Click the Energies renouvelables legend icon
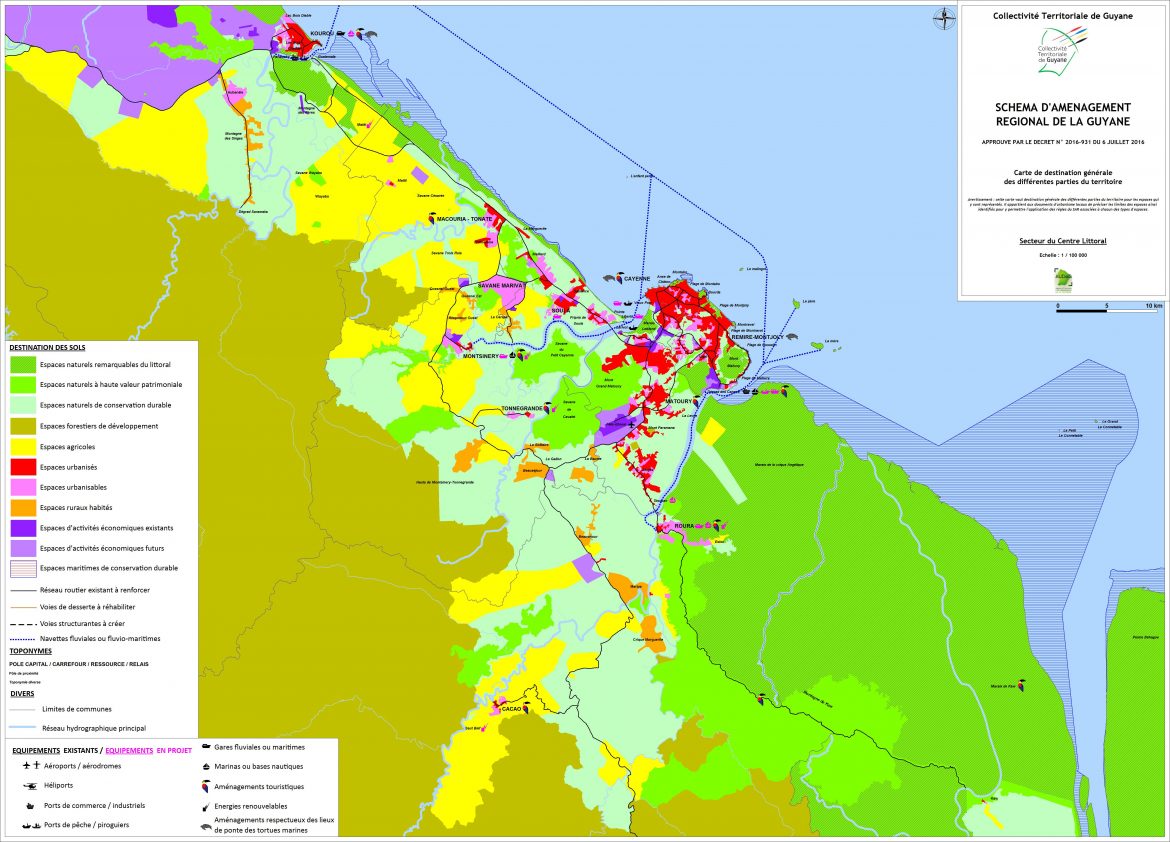 pos(205,806)
